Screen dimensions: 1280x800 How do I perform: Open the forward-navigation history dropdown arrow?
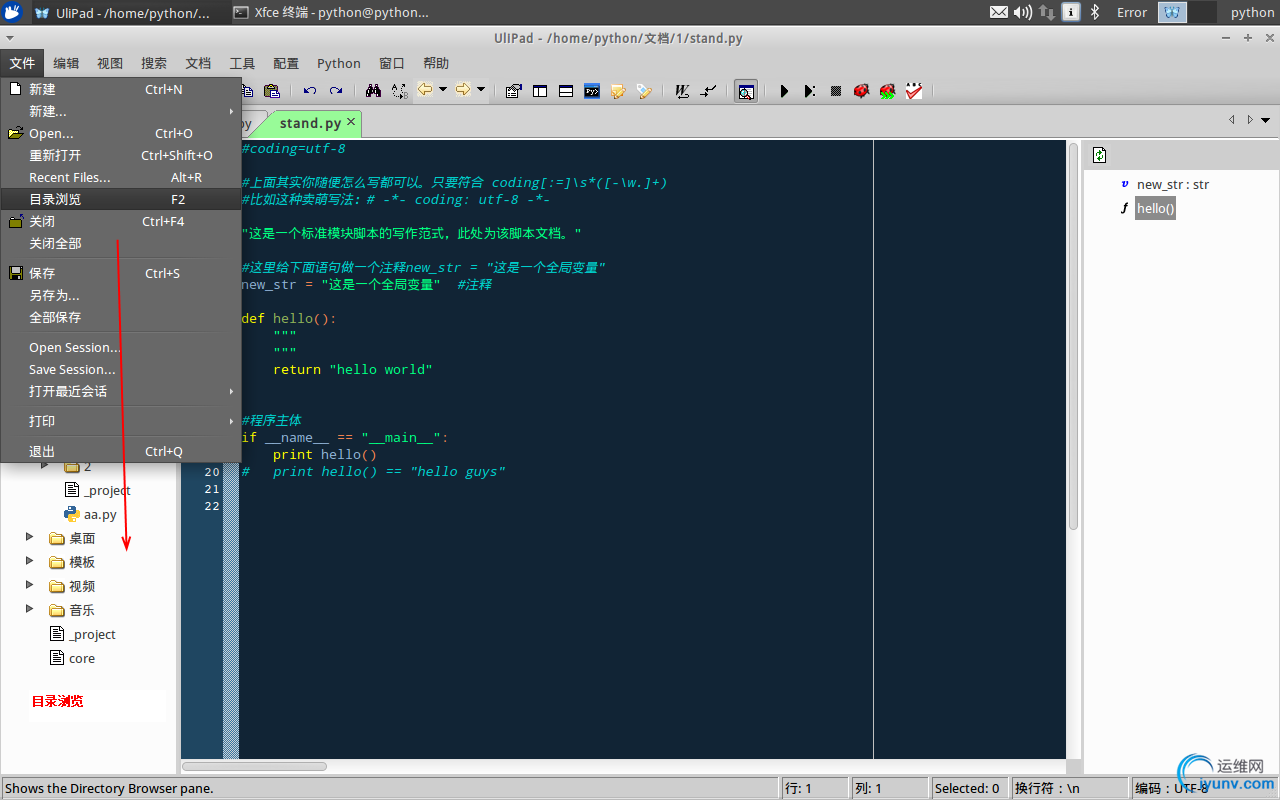[x=481, y=90]
